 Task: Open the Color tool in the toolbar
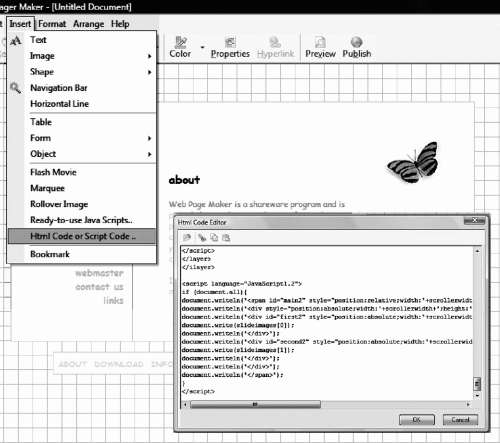tap(180, 47)
